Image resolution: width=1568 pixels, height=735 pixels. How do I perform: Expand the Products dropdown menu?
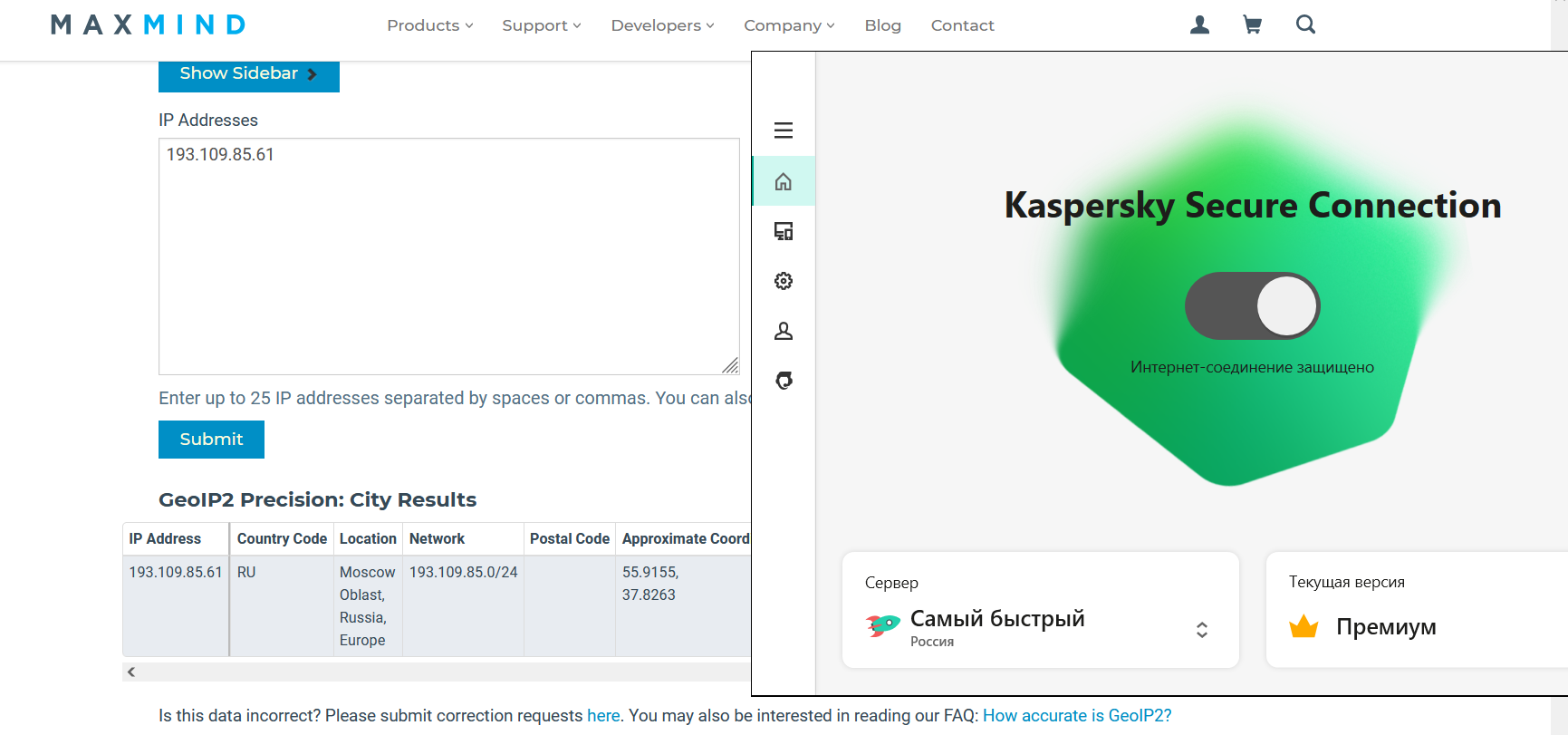pos(429,25)
